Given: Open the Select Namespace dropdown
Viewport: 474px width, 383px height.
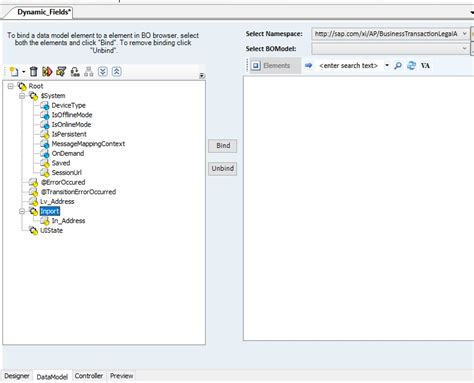Looking at the screenshot, I should [464, 34].
